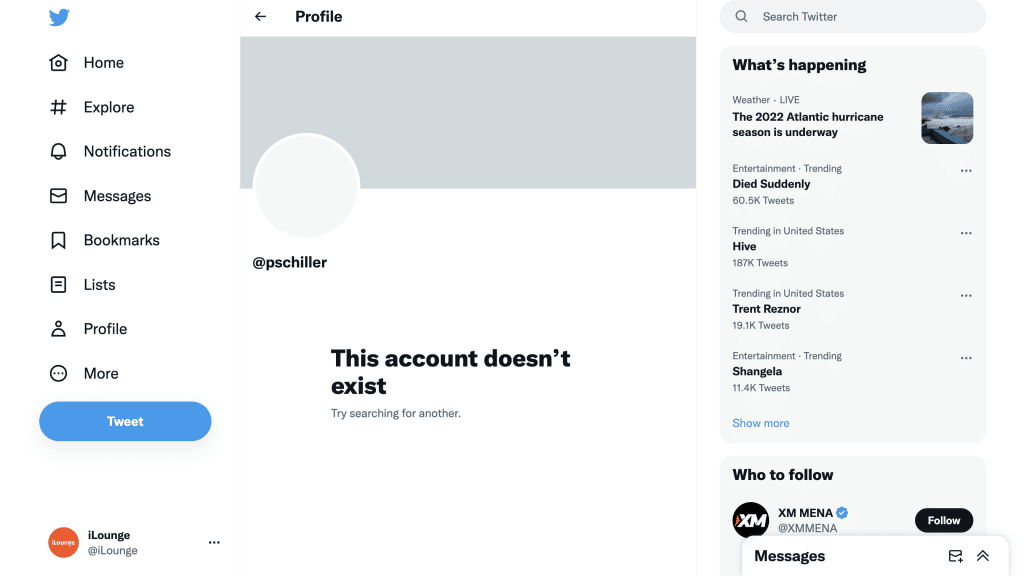Expand the Messages panel with the chevron

pyautogui.click(x=982, y=556)
